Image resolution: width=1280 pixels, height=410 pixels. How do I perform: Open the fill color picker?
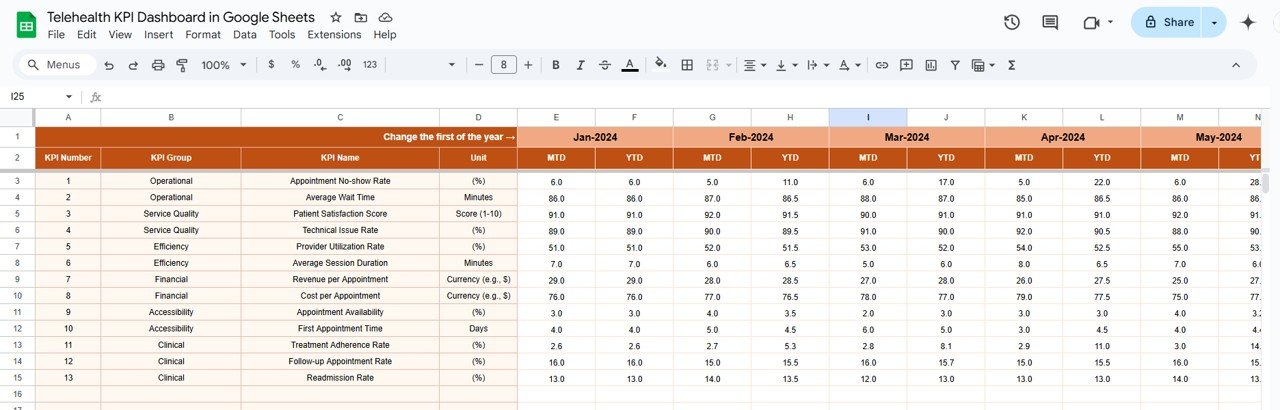pos(660,65)
